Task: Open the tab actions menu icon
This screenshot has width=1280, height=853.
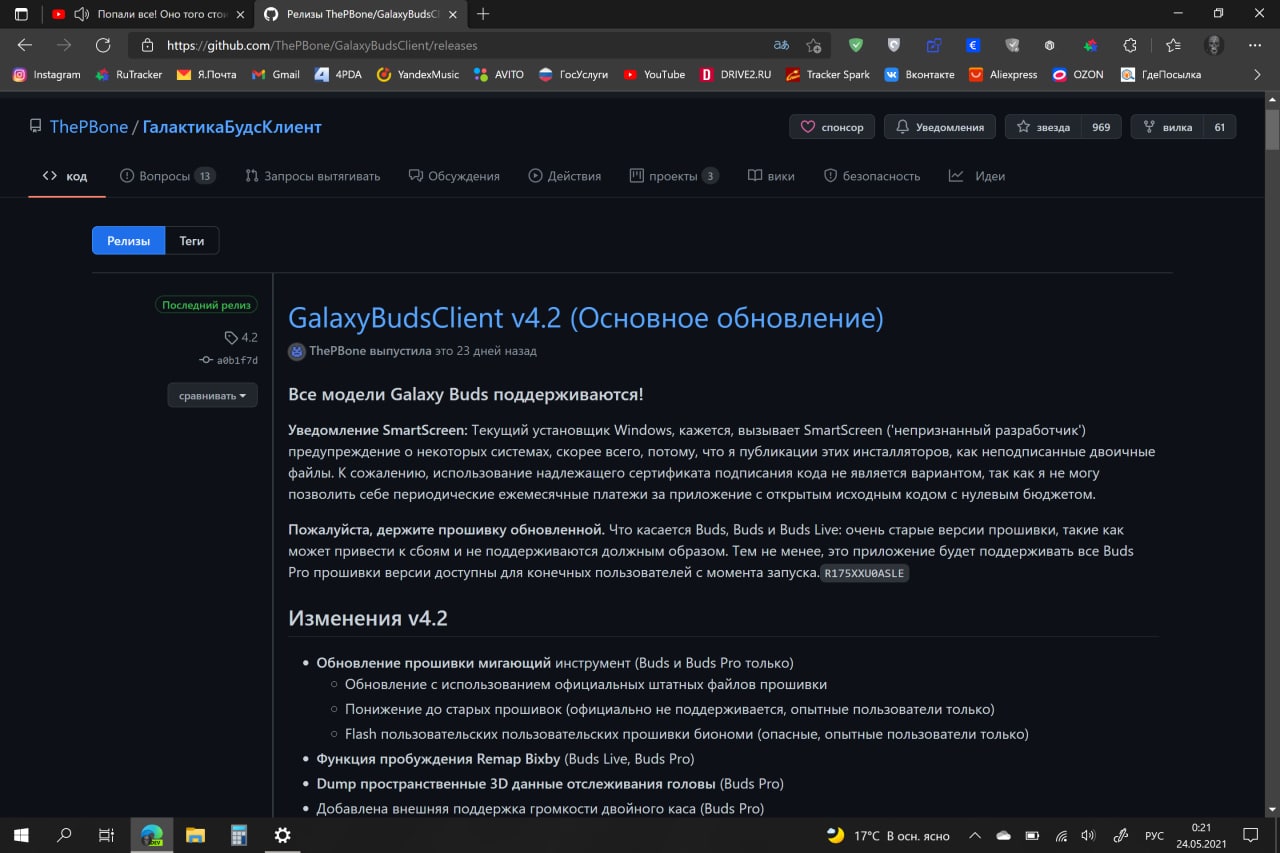Action: pos(21,14)
